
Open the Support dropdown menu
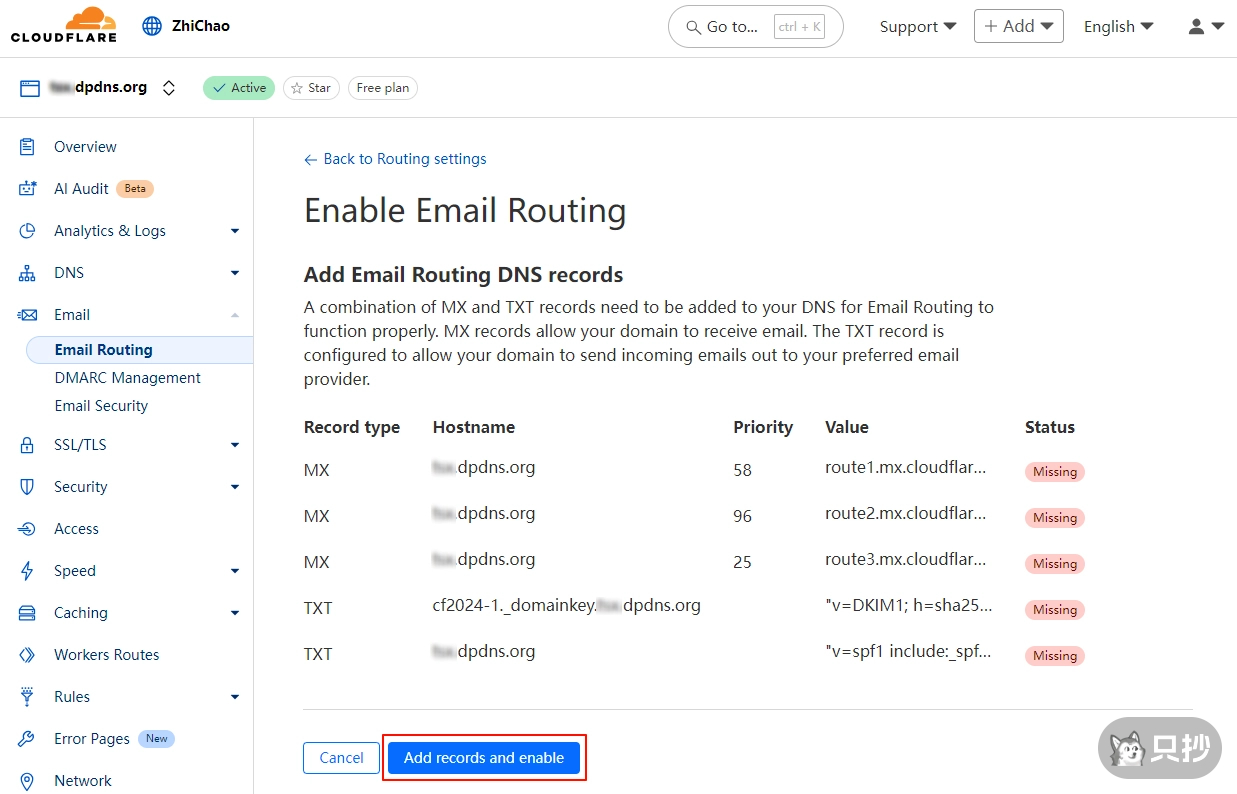tap(917, 27)
